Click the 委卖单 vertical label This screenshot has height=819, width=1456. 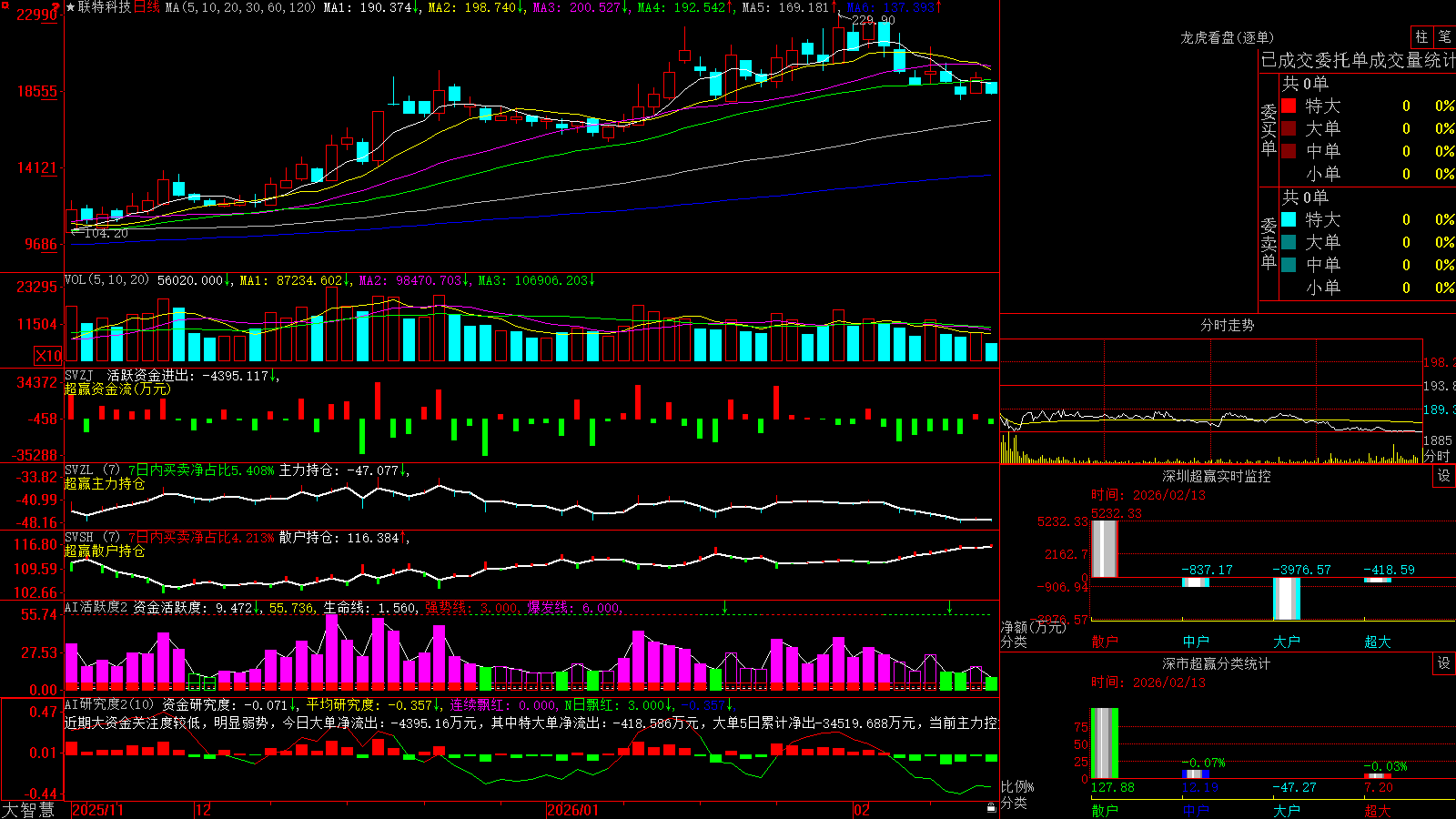1269,243
